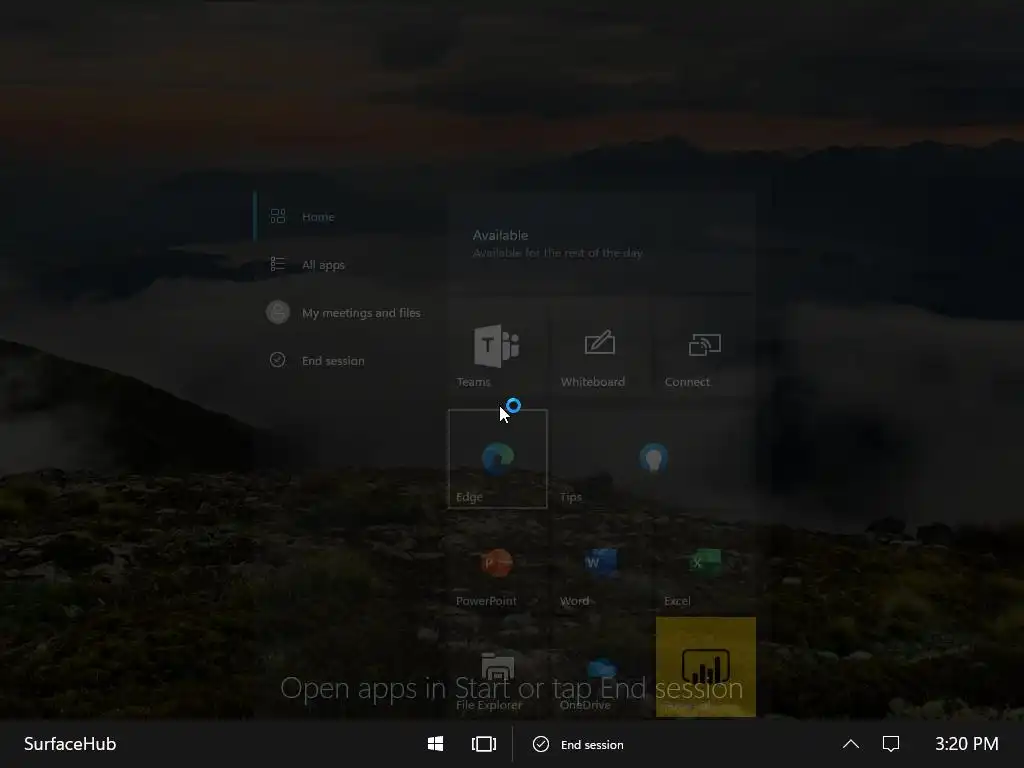Open the Connect app tile
Viewport: 1024px width, 768px height.
point(705,348)
